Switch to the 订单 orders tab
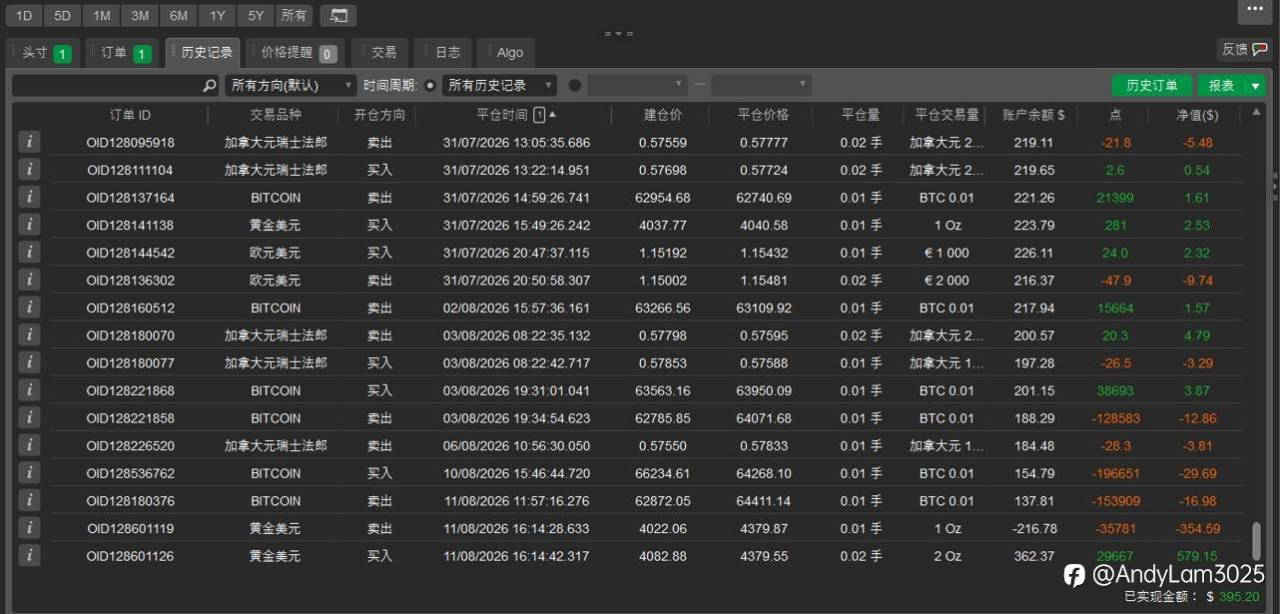Viewport: 1280px width, 614px height. (124, 53)
